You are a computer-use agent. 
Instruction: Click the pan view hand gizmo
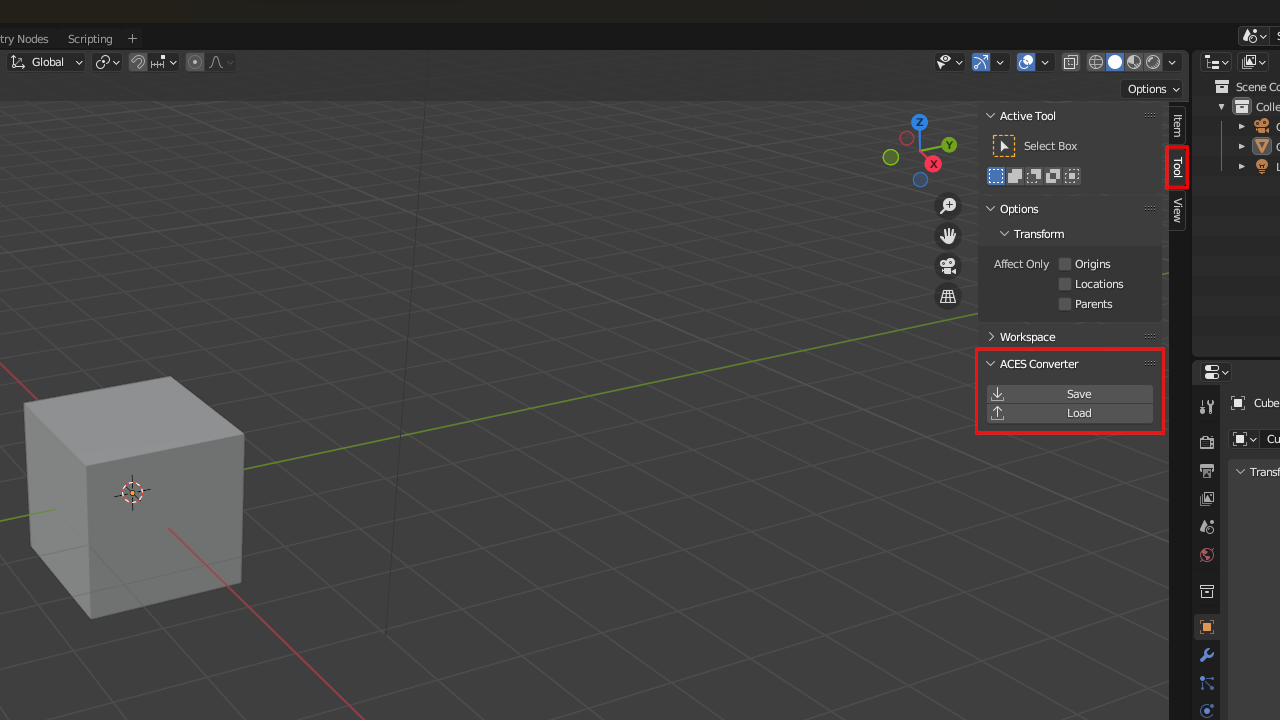[x=947, y=236]
